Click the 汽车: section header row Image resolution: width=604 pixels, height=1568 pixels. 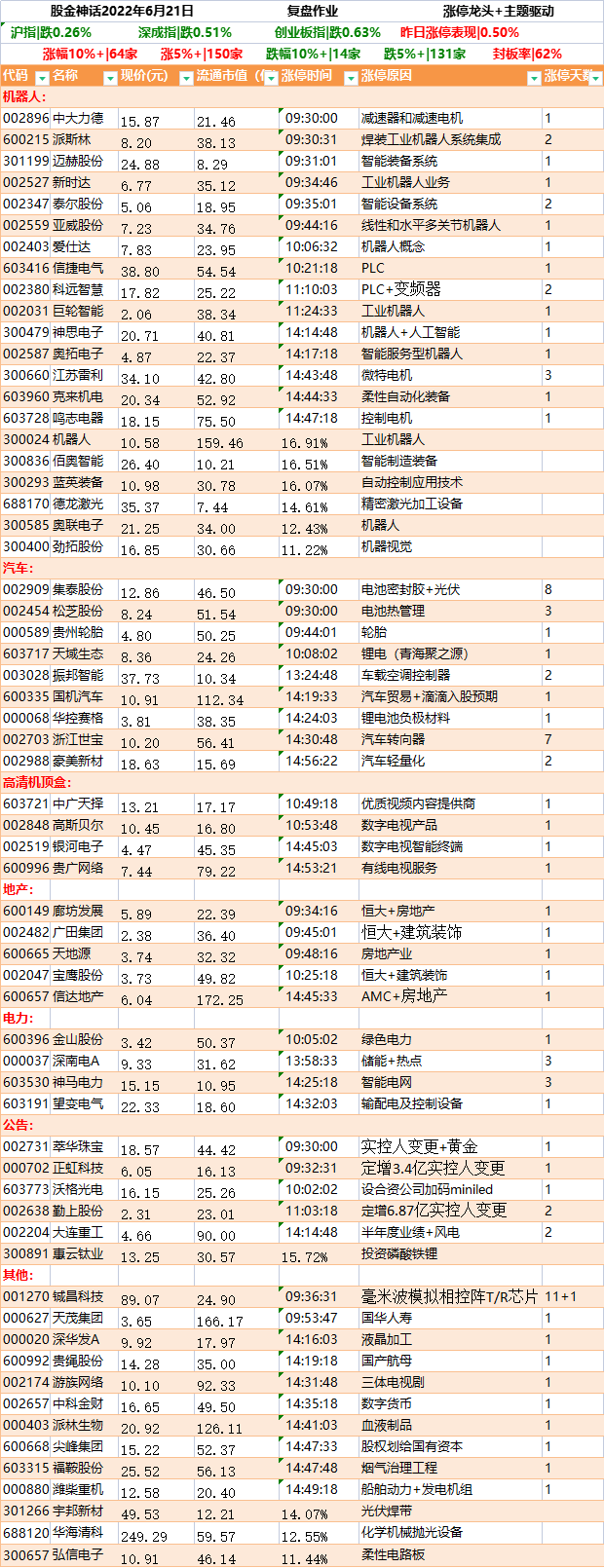tap(302, 568)
